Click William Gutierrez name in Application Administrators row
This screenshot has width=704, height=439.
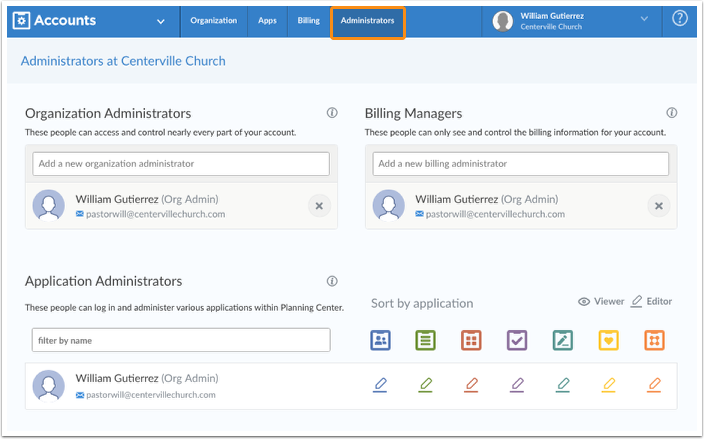tap(117, 378)
